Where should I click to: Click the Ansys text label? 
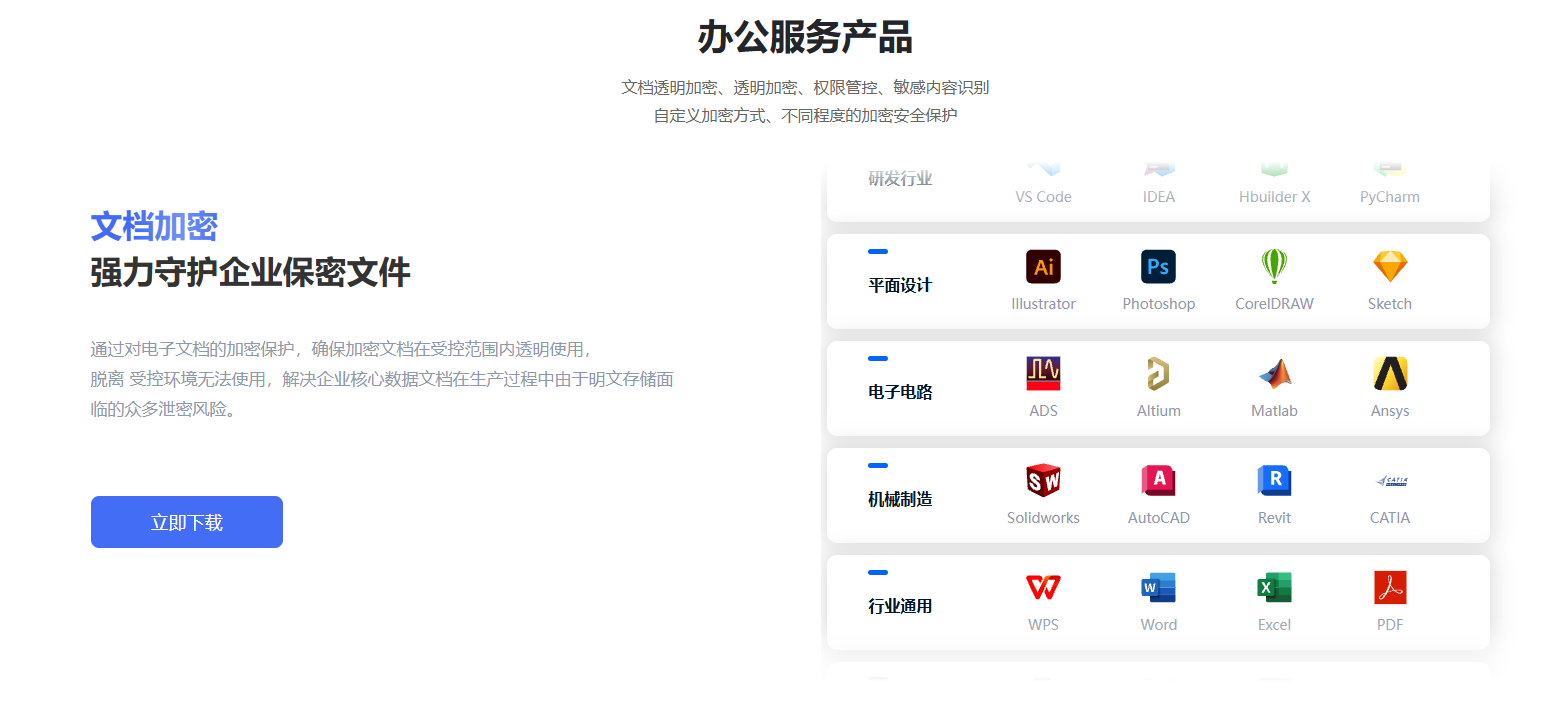(x=1390, y=411)
